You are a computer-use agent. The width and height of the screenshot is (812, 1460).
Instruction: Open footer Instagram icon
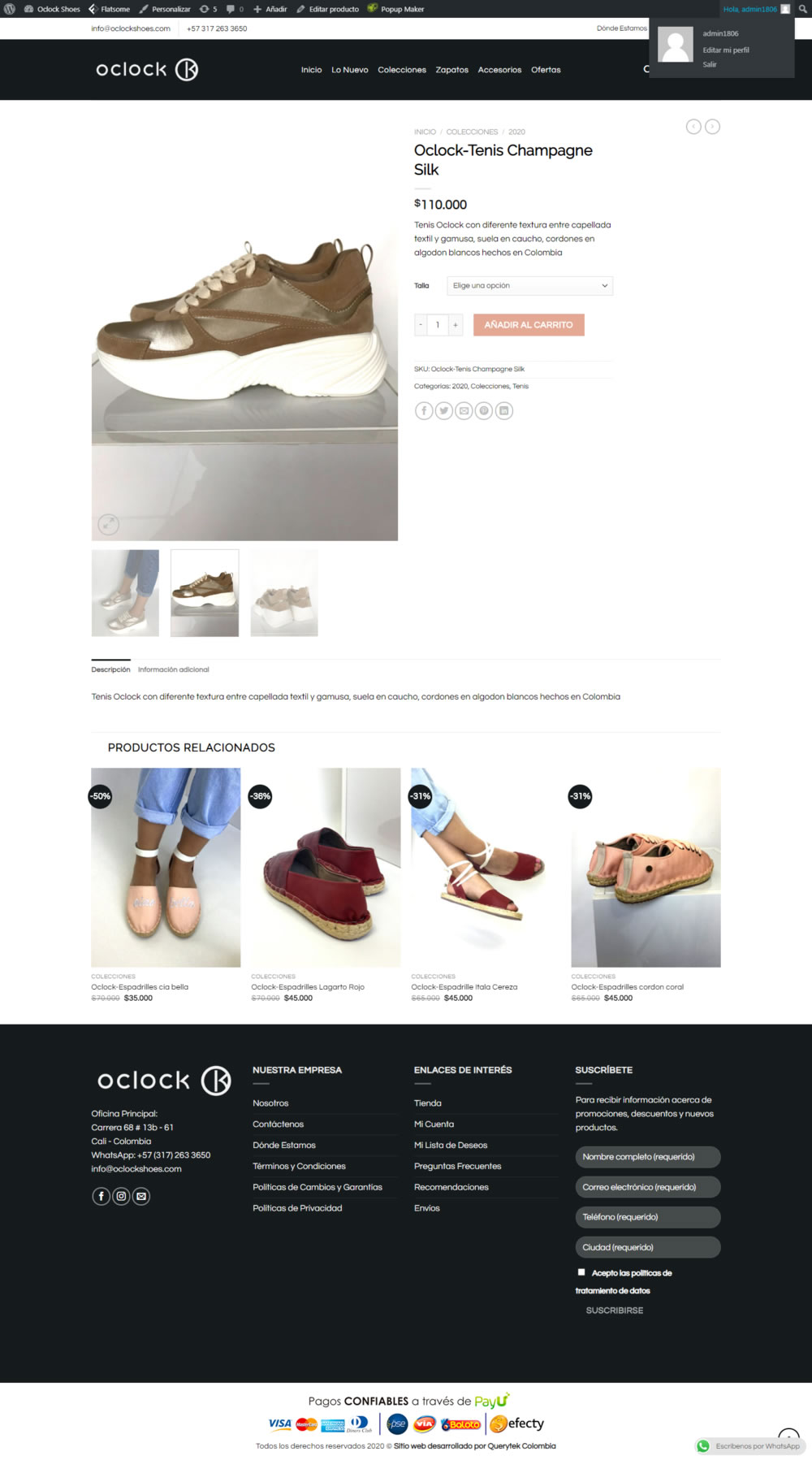(121, 1196)
